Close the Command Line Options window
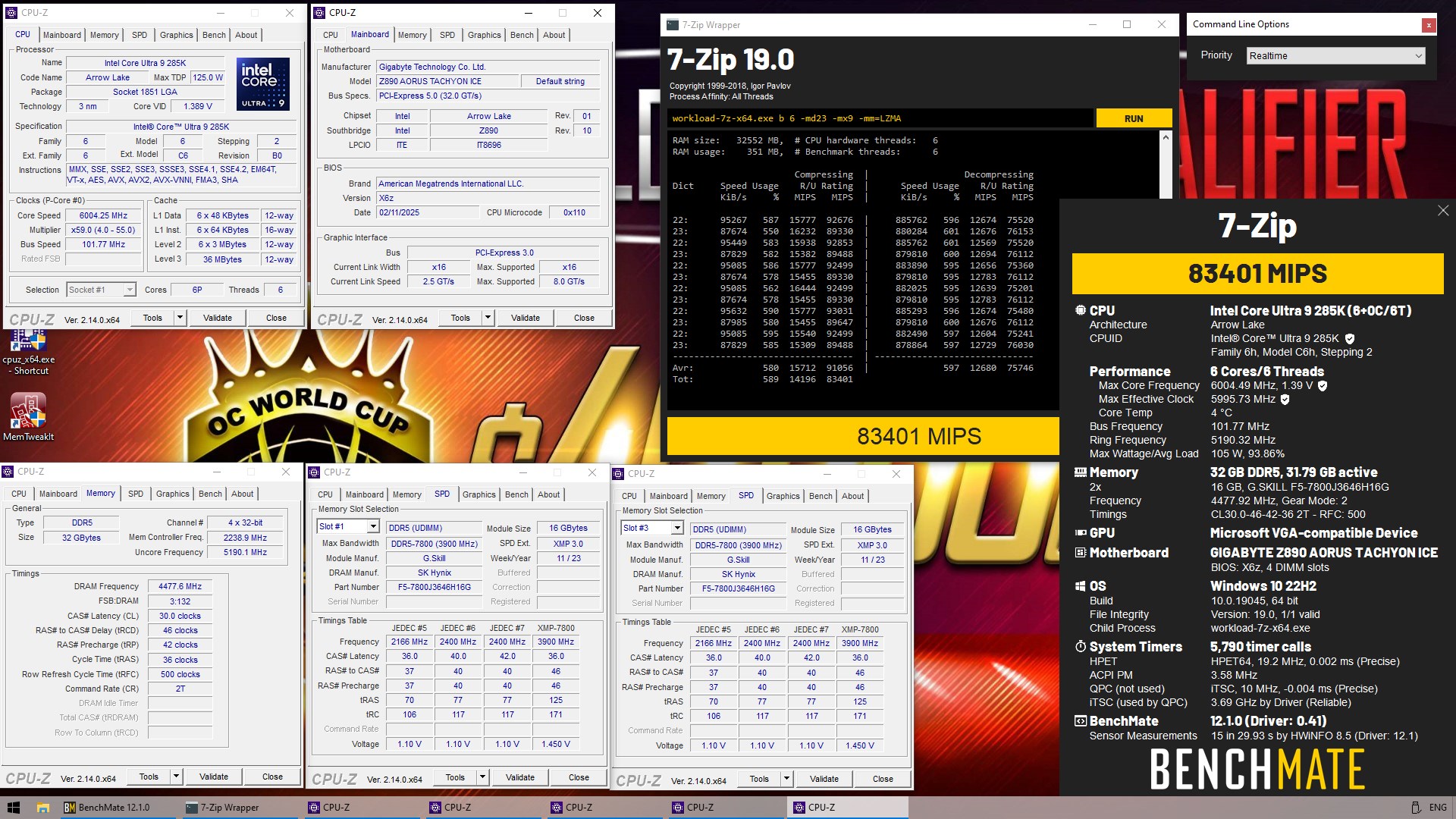The width and height of the screenshot is (1456, 819). click(x=1429, y=25)
